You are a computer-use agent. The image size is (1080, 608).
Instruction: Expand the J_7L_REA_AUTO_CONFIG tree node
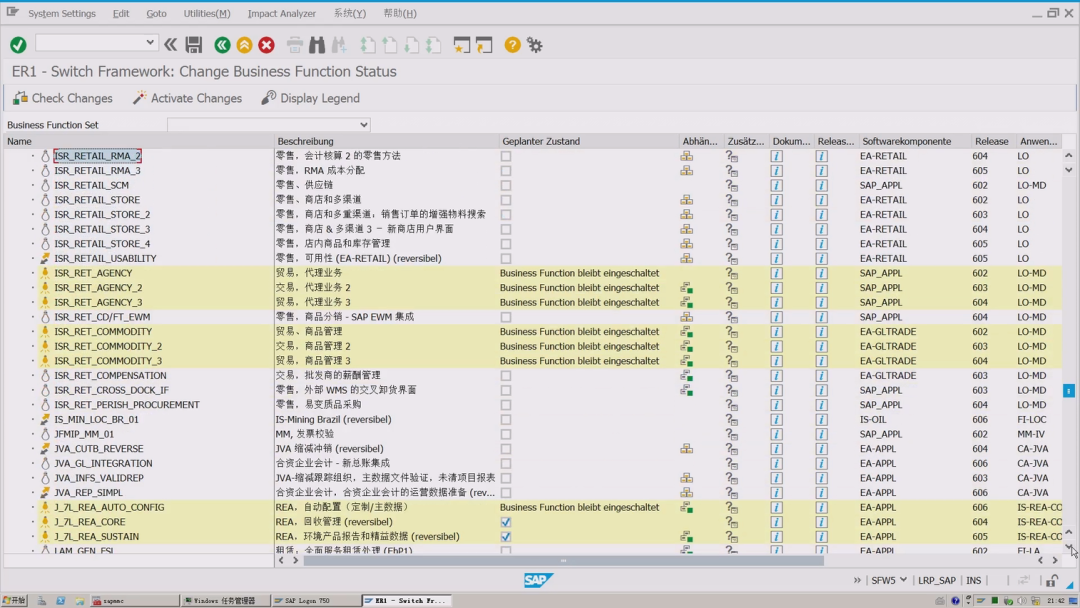click(x=32, y=507)
